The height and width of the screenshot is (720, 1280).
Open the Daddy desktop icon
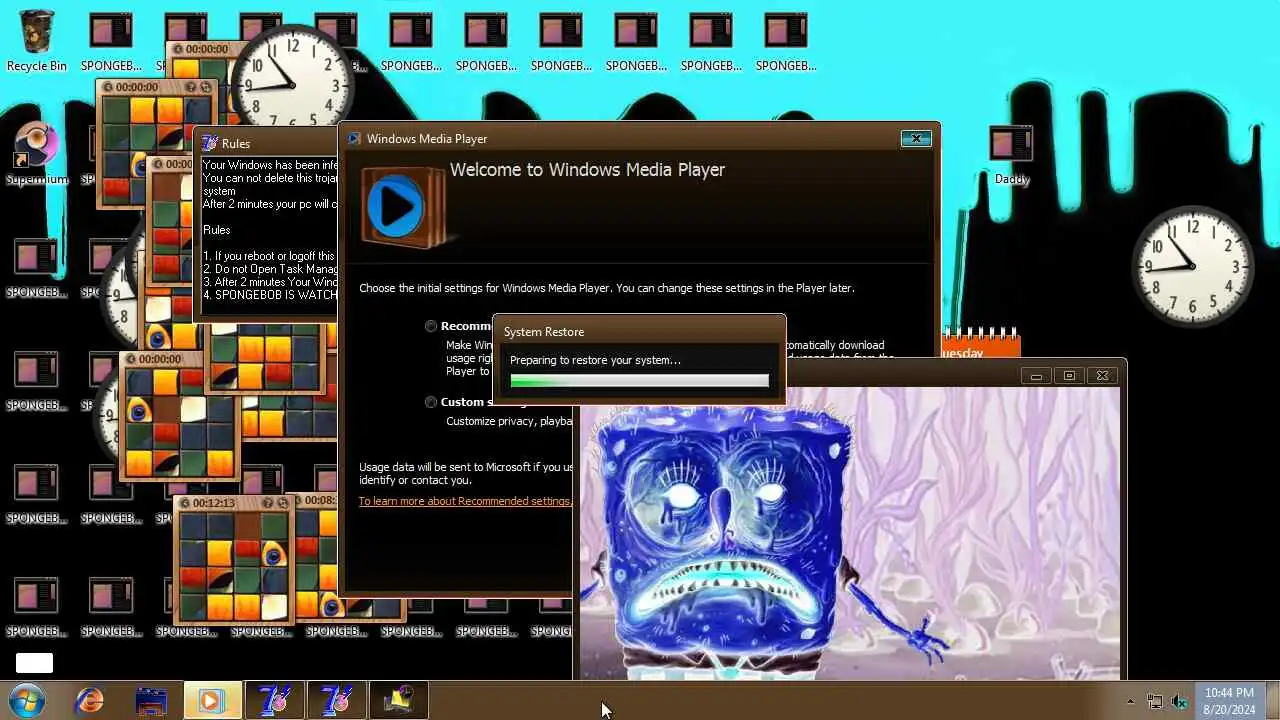[x=1012, y=154]
